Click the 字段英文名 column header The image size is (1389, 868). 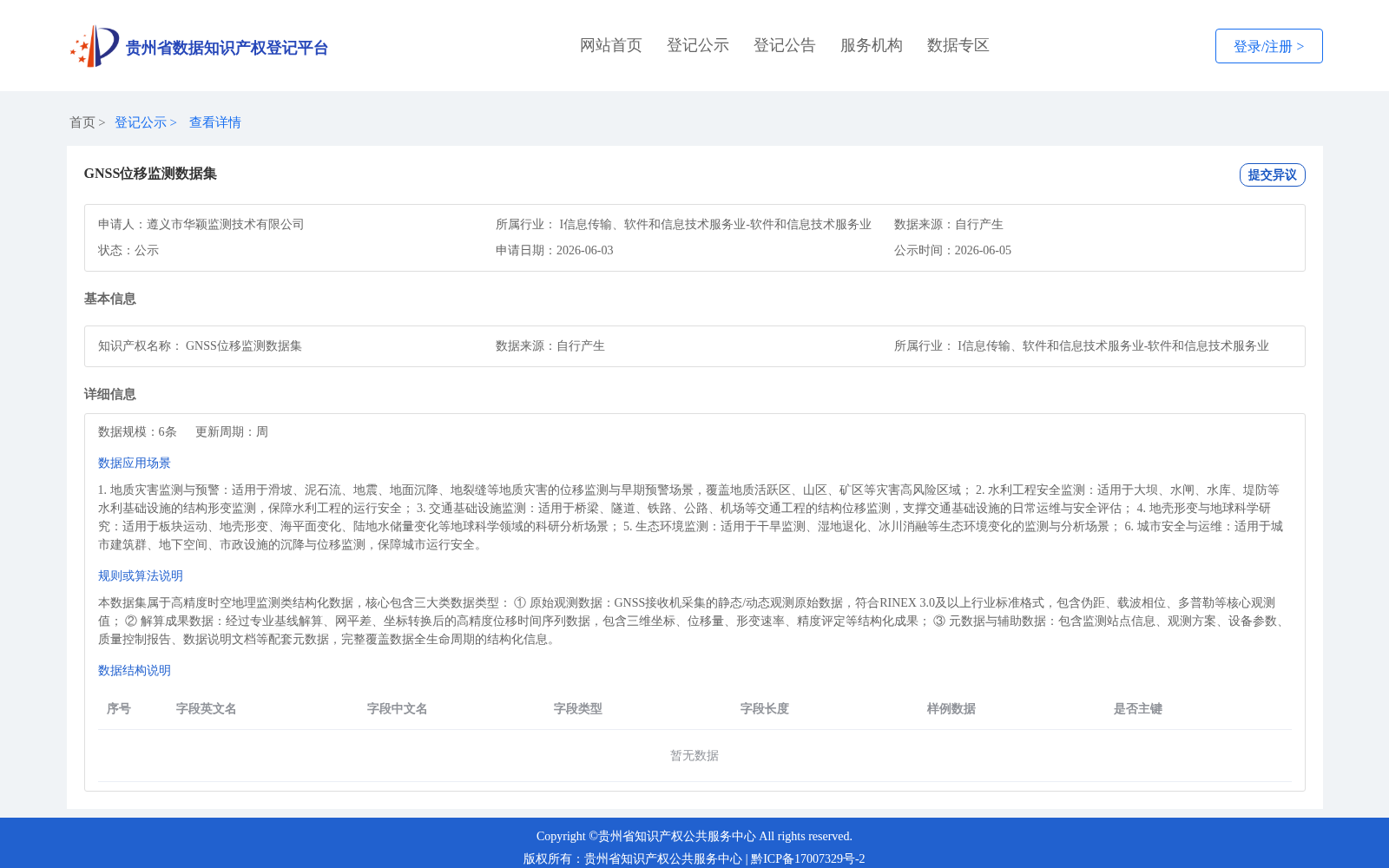tap(207, 708)
